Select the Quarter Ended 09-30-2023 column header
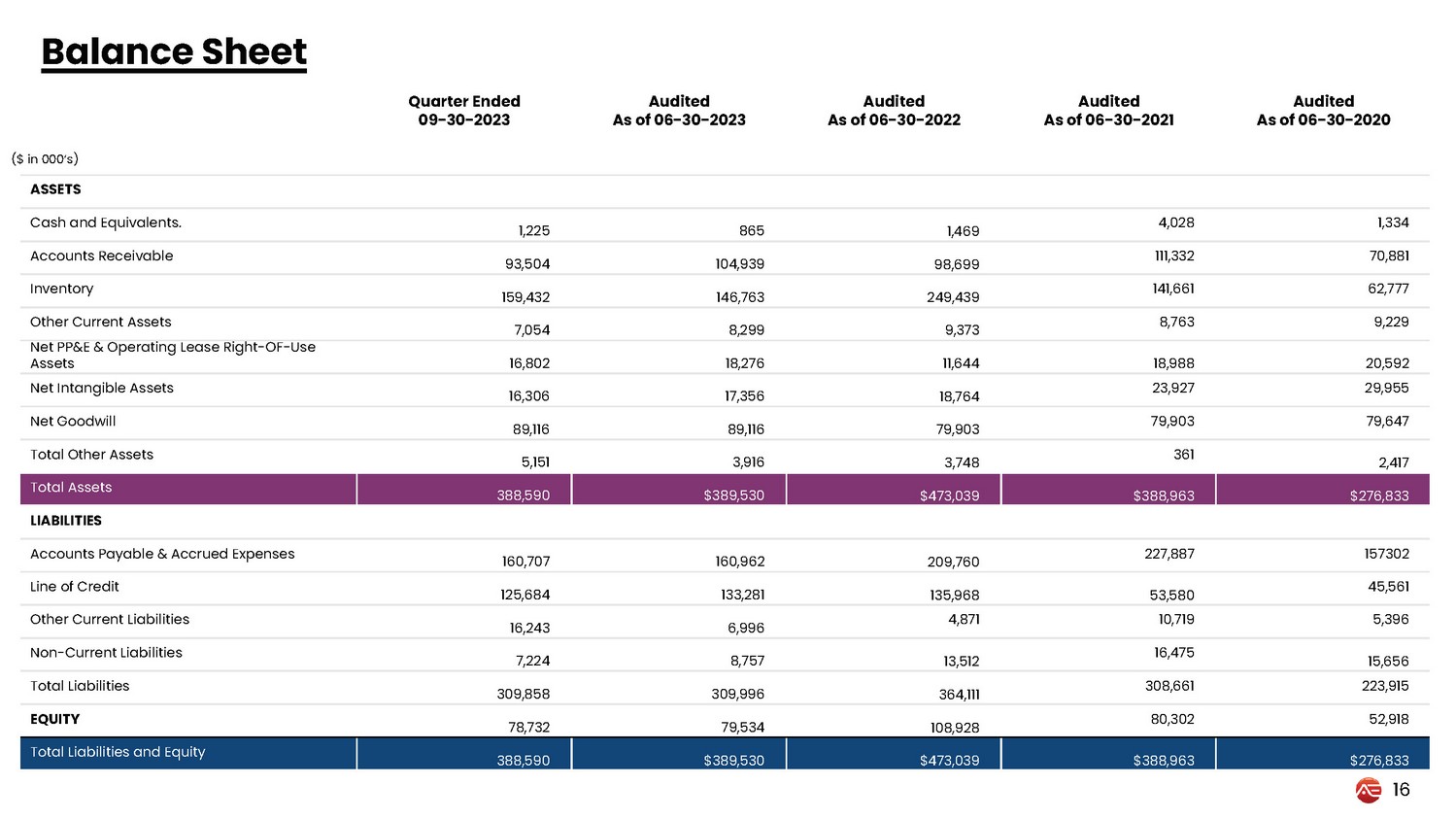 463,111
